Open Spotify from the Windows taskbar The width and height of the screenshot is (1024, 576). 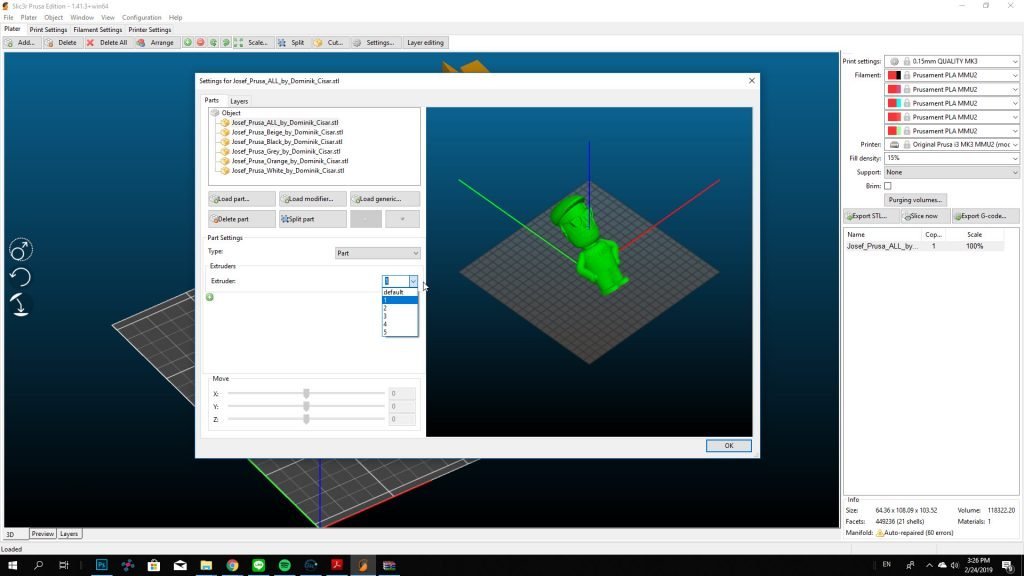[x=284, y=566]
